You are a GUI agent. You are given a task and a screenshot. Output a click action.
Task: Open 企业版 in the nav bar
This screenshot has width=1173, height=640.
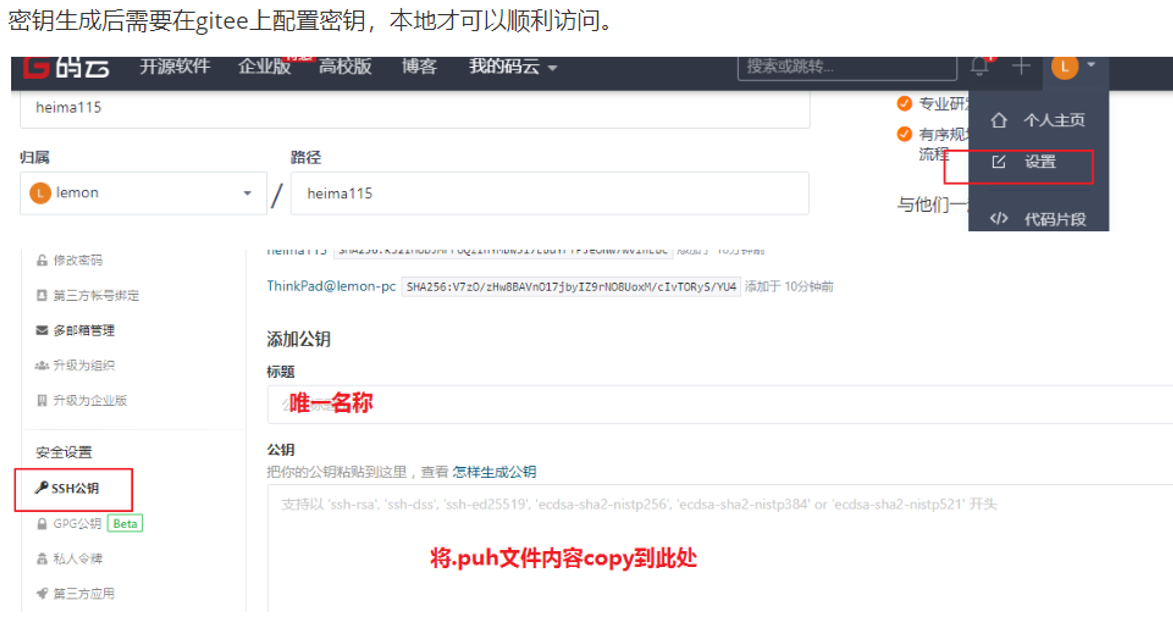(x=264, y=67)
